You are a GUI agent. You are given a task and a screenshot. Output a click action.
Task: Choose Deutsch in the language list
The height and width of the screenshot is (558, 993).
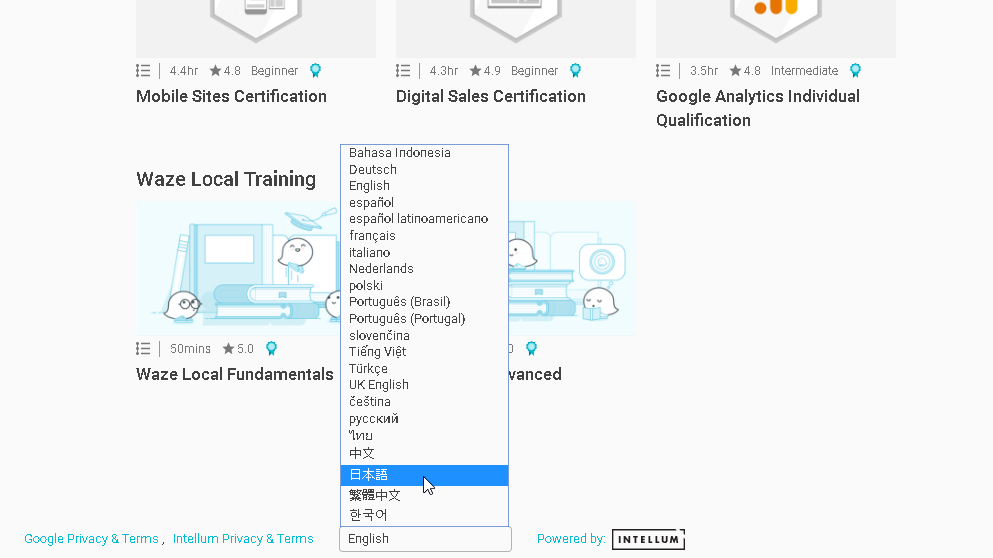pyautogui.click(x=373, y=170)
